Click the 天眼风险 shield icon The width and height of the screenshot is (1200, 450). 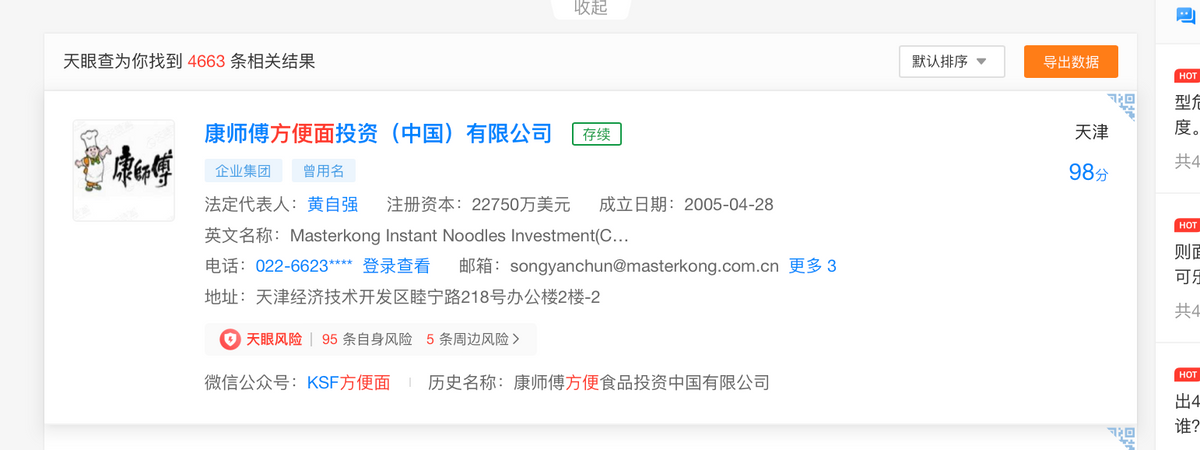coord(230,339)
